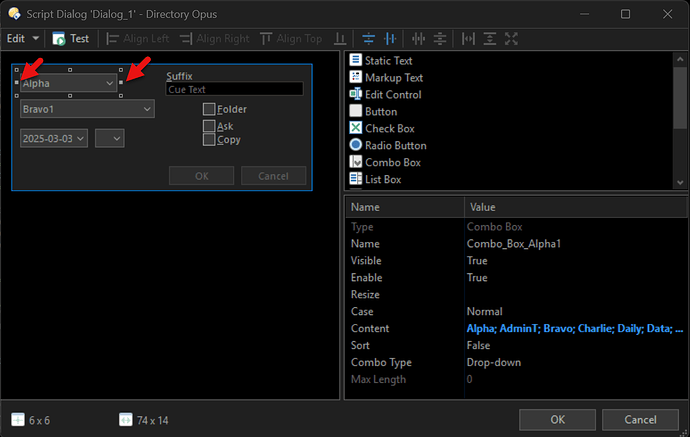The image size is (690, 437).
Task: Choose the List Box control icon
Action: 355,179
